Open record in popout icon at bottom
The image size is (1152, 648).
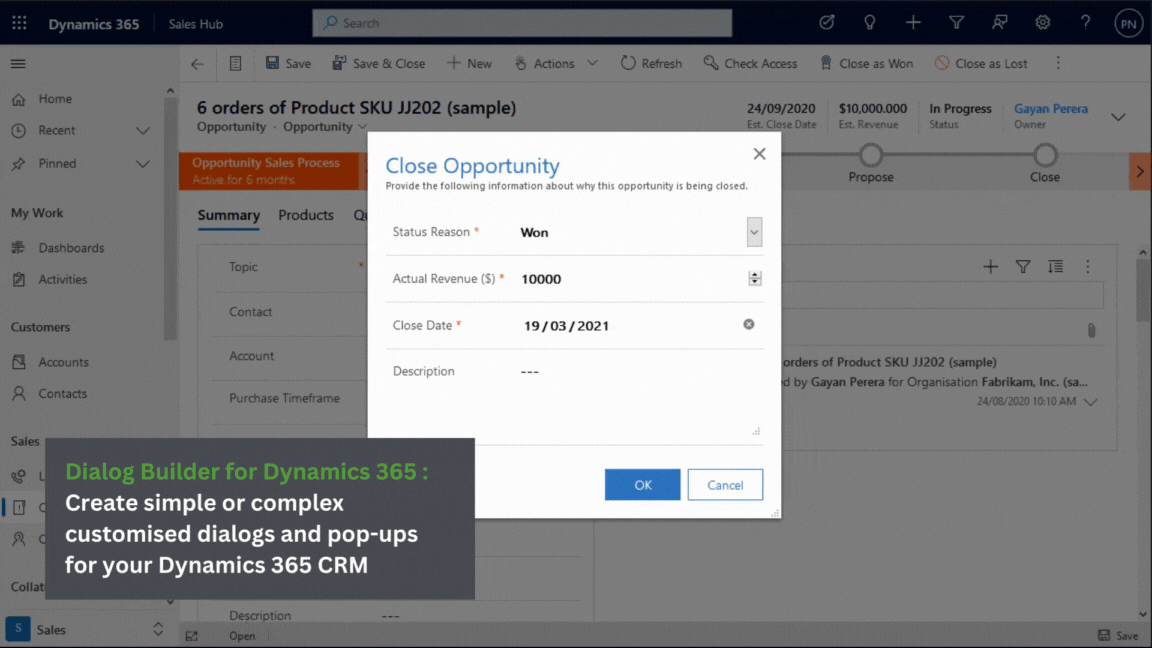[x=192, y=636]
